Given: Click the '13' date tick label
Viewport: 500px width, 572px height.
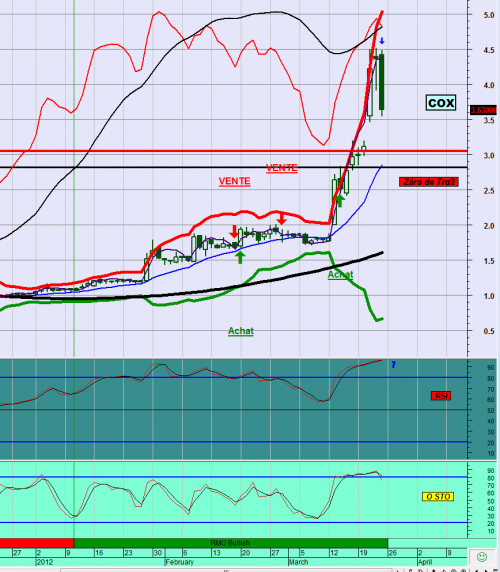Looking at the screenshot, I should click(x=216, y=553).
